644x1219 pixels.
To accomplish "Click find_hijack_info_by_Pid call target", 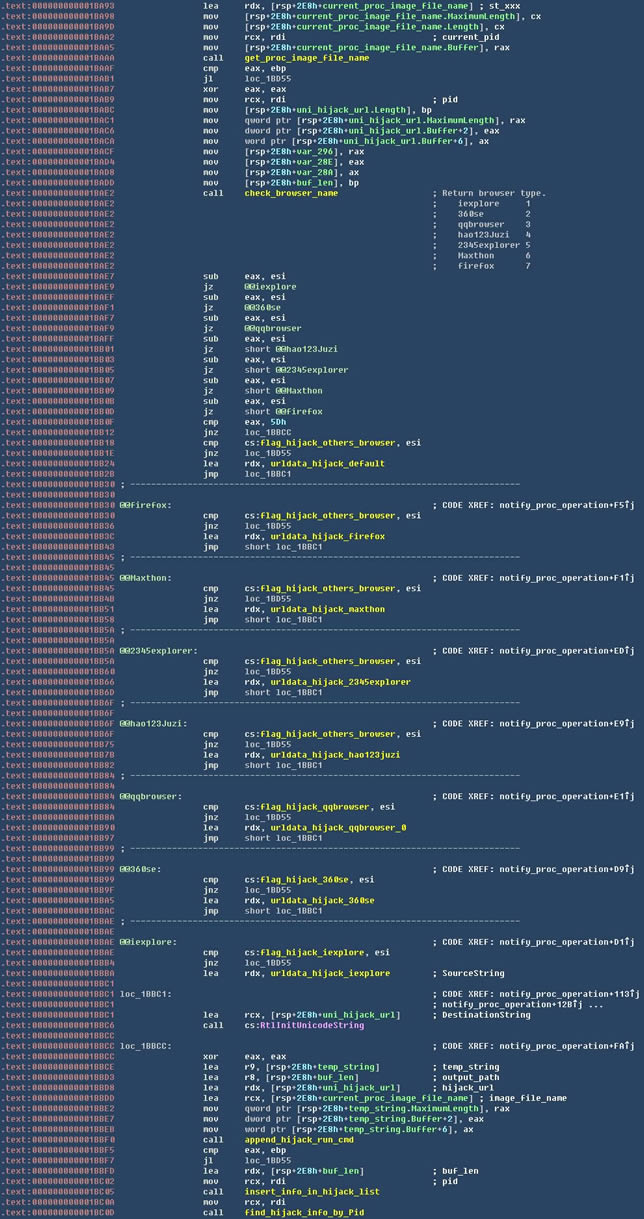I will click(x=301, y=1212).
